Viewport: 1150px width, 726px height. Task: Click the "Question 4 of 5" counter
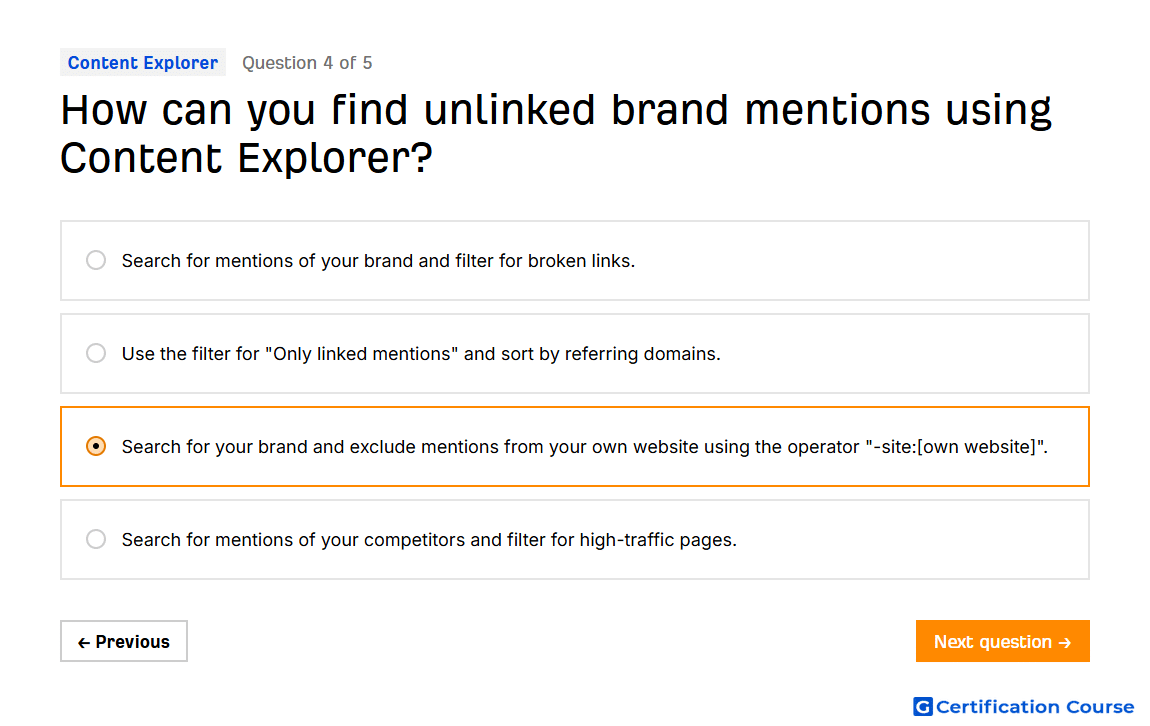click(x=307, y=63)
